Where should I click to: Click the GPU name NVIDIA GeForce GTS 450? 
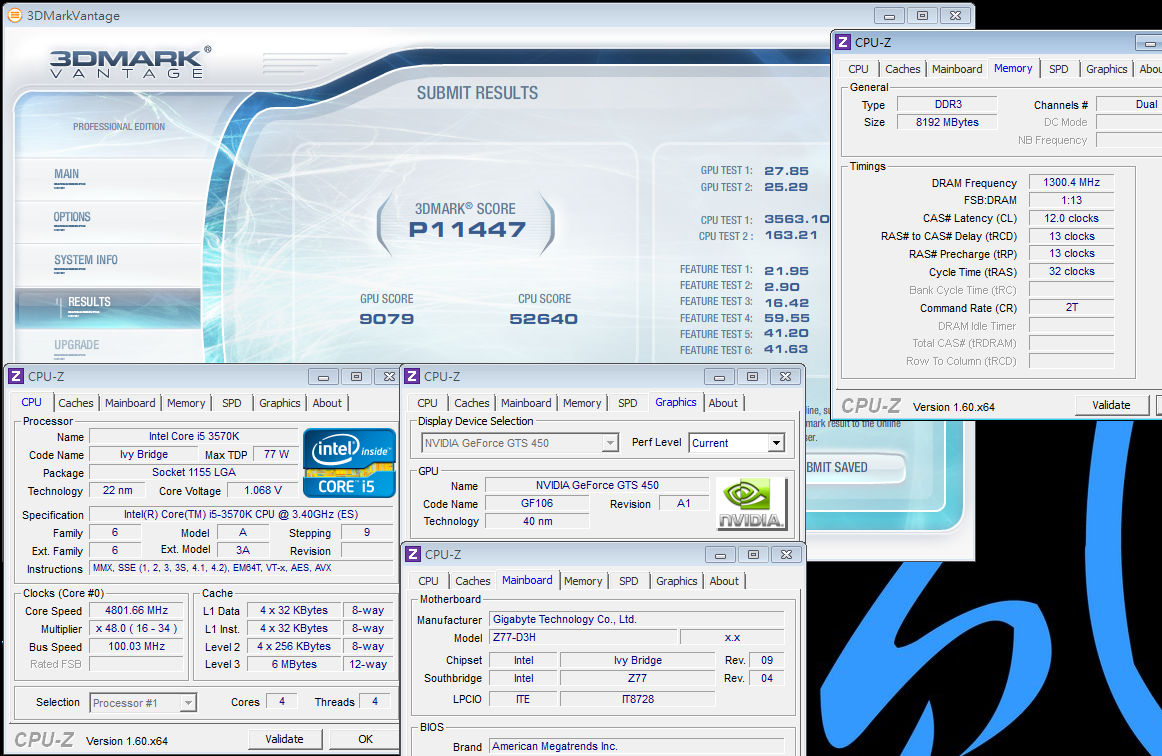[597, 485]
